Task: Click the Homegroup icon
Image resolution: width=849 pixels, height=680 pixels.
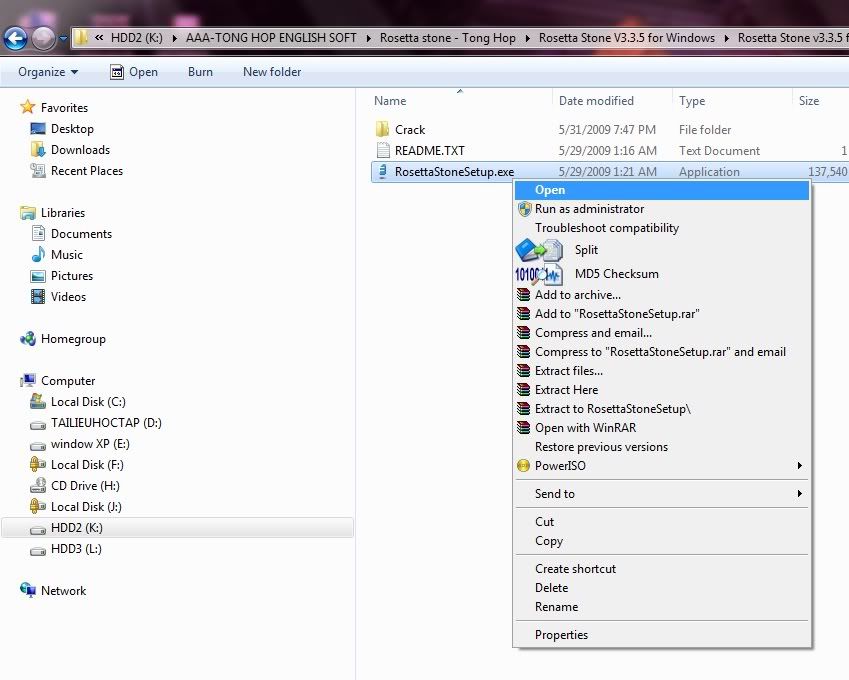Action: [28, 339]
